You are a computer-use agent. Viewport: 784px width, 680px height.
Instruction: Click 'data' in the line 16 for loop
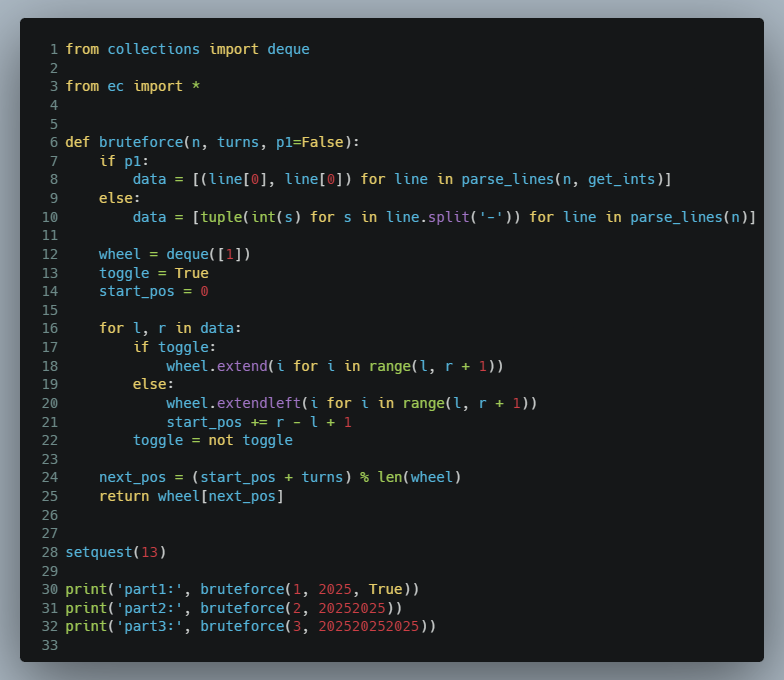pos(217,328)
